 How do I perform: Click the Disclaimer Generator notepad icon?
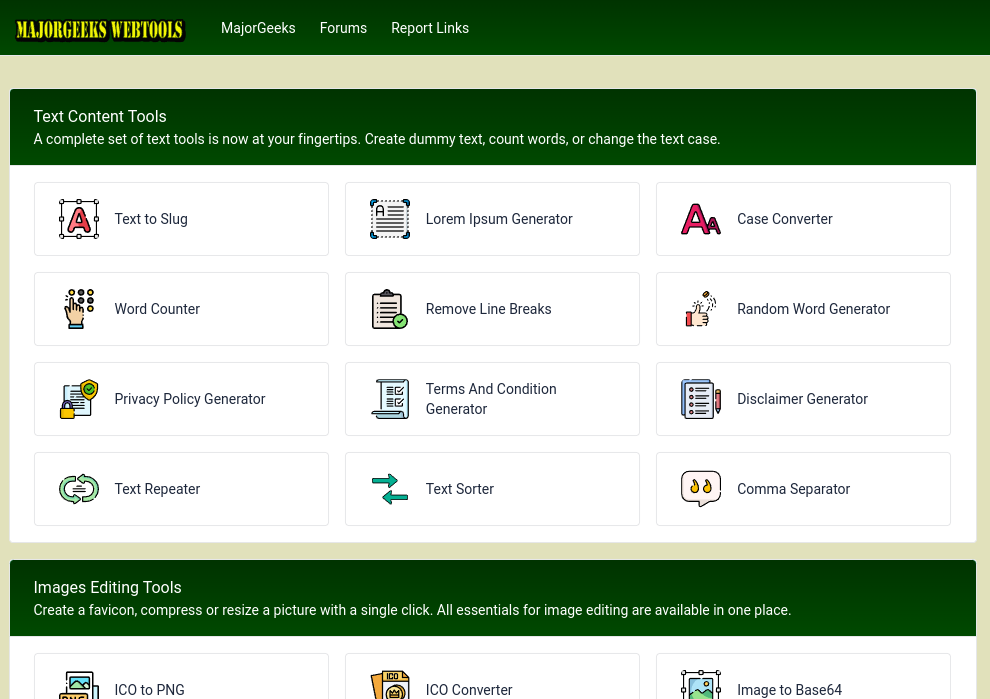coord(700,399)
